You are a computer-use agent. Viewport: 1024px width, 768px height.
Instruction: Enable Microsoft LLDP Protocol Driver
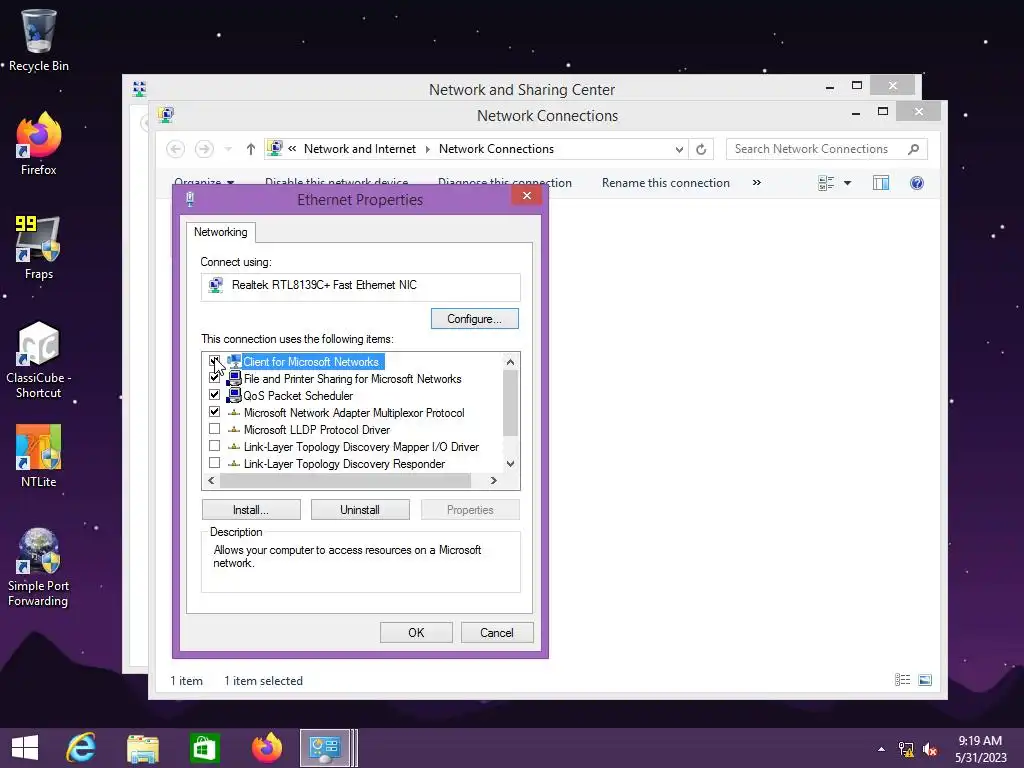pyautogui.click(x=214, y=428)
